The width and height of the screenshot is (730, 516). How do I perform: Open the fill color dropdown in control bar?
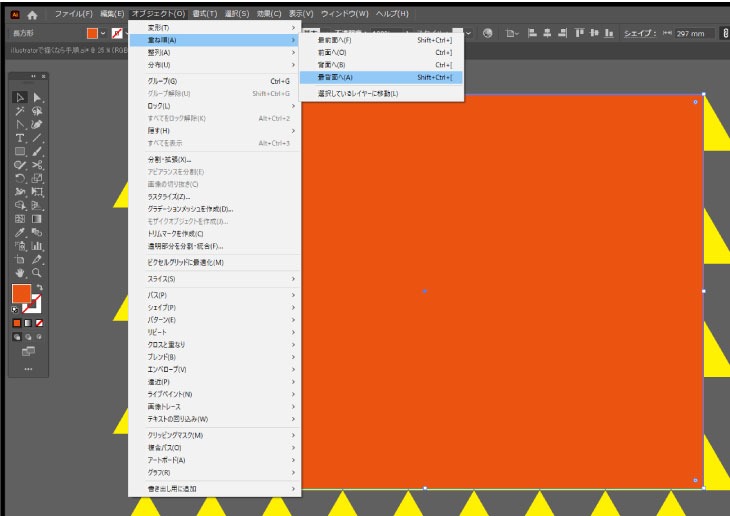pyautogui.click(x=102, y=33)
